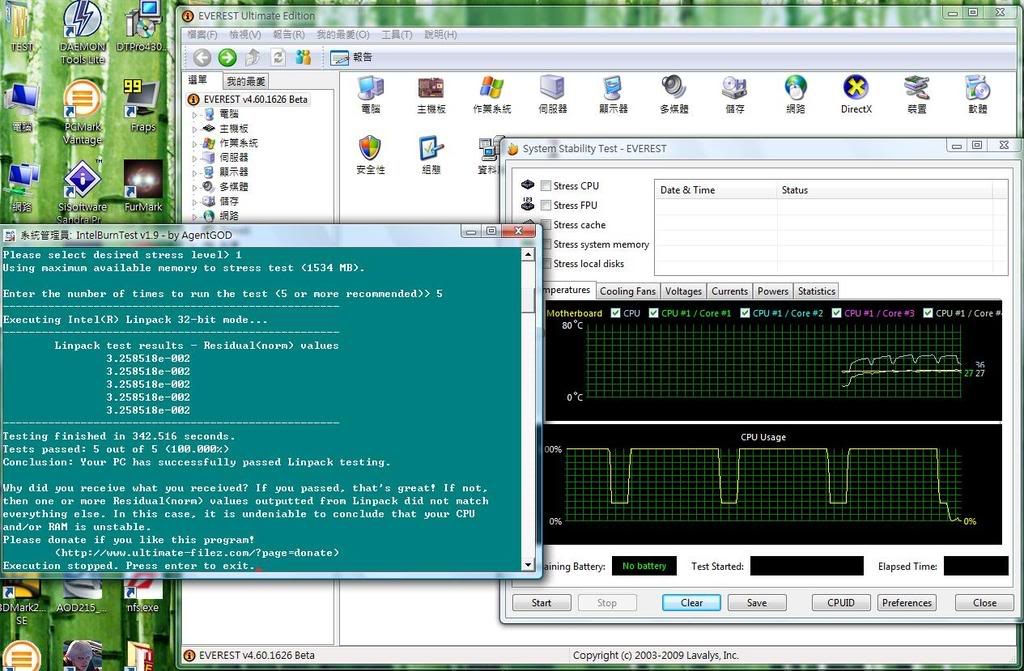
Task: Click the Save button in System Stability Test
Action: (757, 602)
